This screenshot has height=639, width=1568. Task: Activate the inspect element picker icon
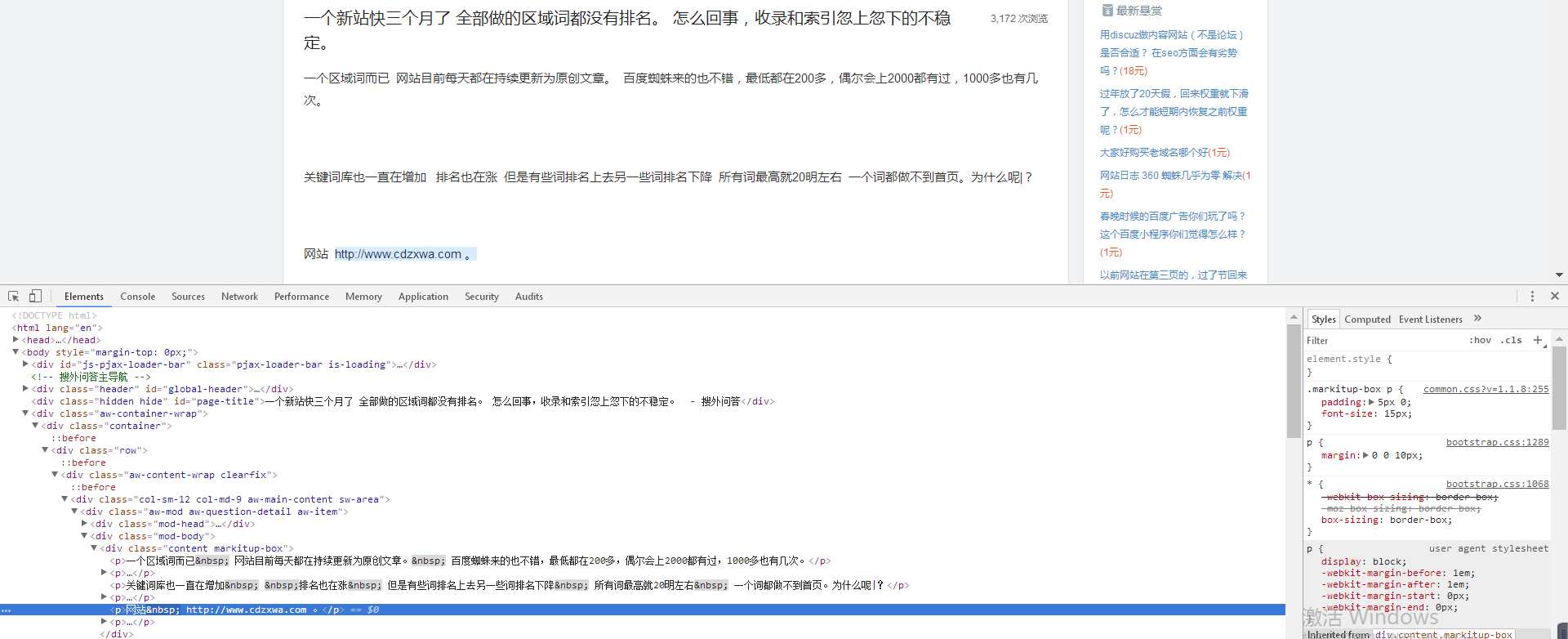pyautogui.click(x=13, y=297)
